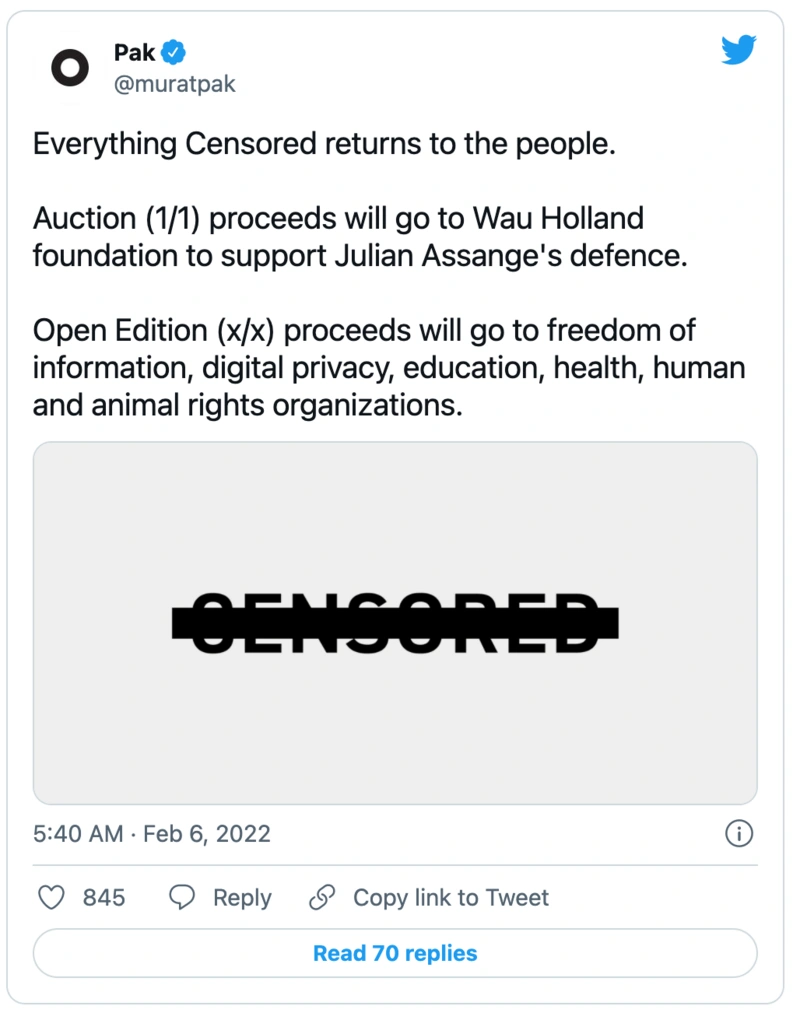Open the 5:40 AM timestamp
Screen dimensions: 800x1013
click(78, 833)
